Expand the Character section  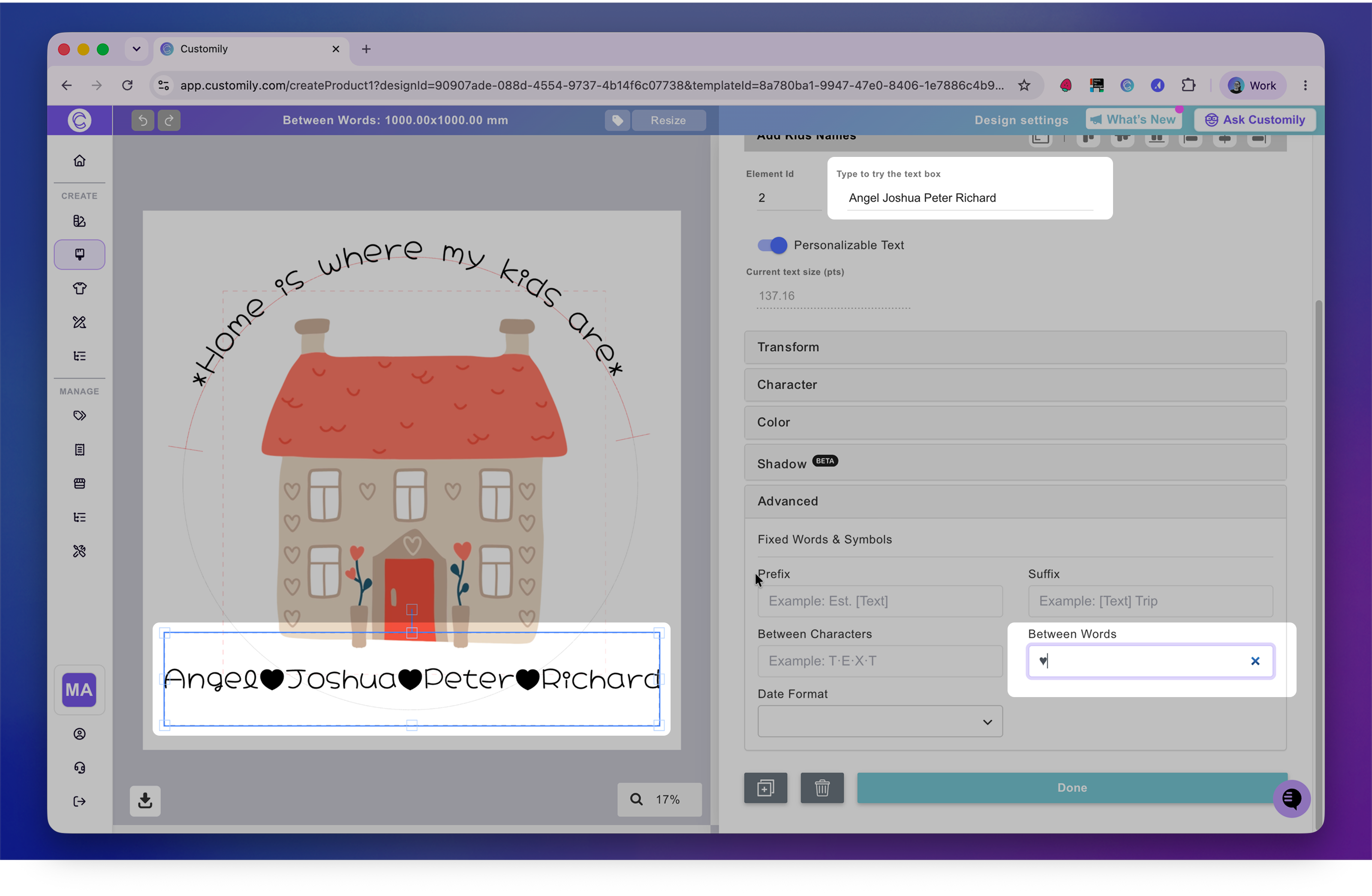(x=1015, y=385)
